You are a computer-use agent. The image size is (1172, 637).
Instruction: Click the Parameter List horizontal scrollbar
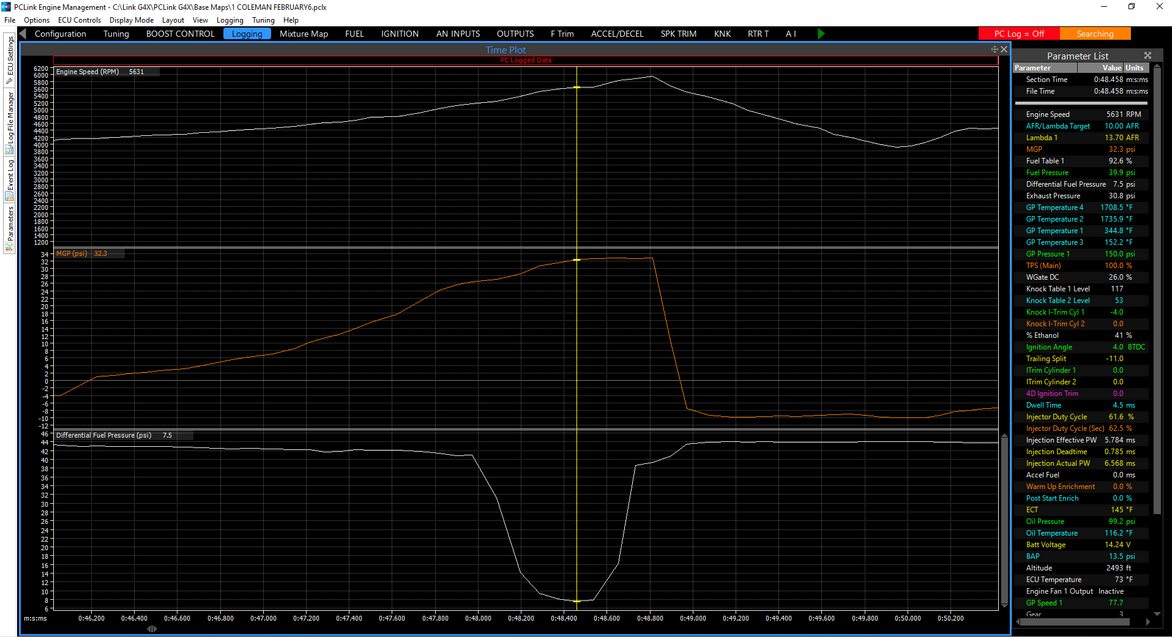click(x=1080, y=621)
